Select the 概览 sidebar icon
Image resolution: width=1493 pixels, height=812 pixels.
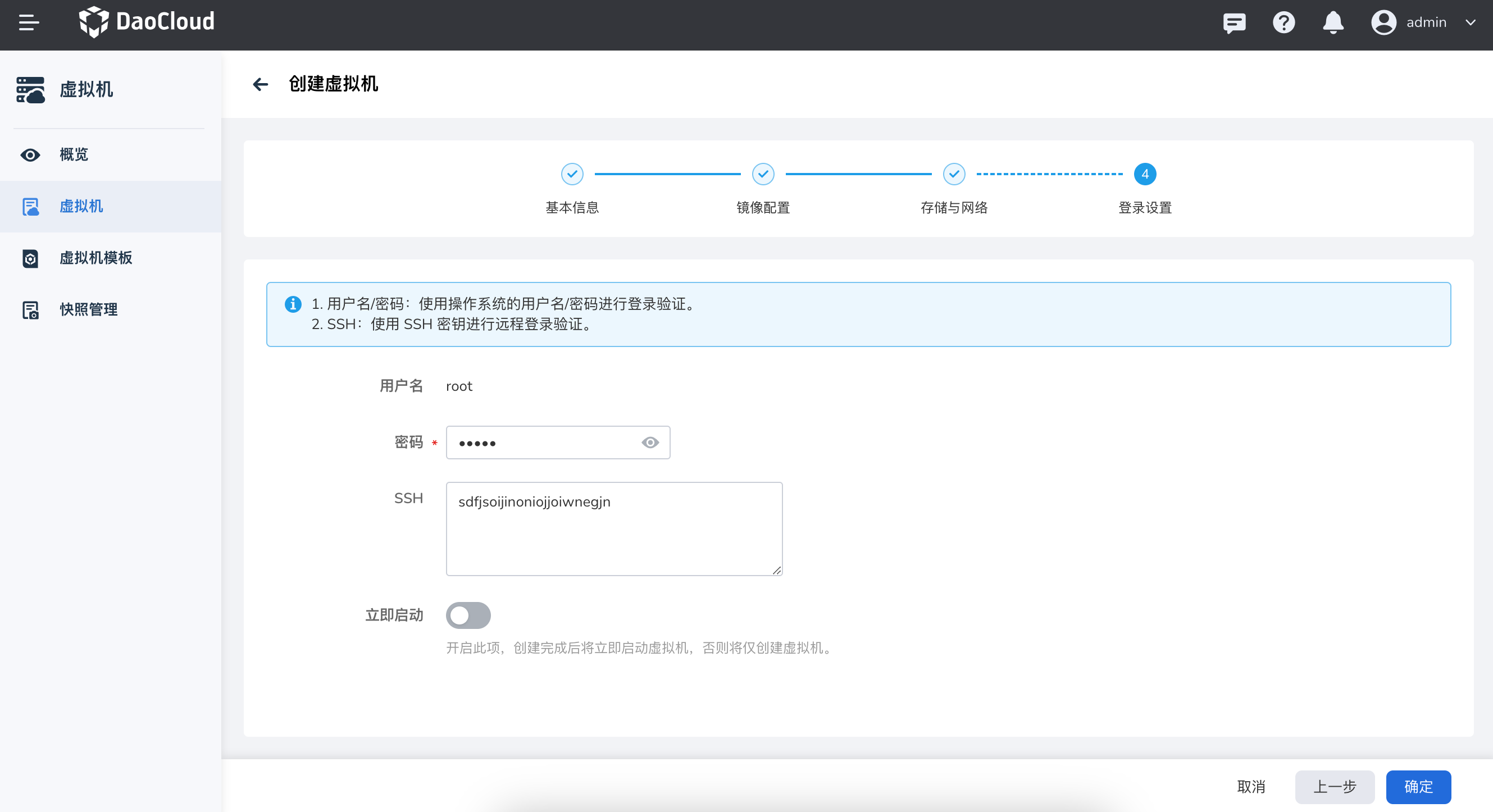coord(30,155)
